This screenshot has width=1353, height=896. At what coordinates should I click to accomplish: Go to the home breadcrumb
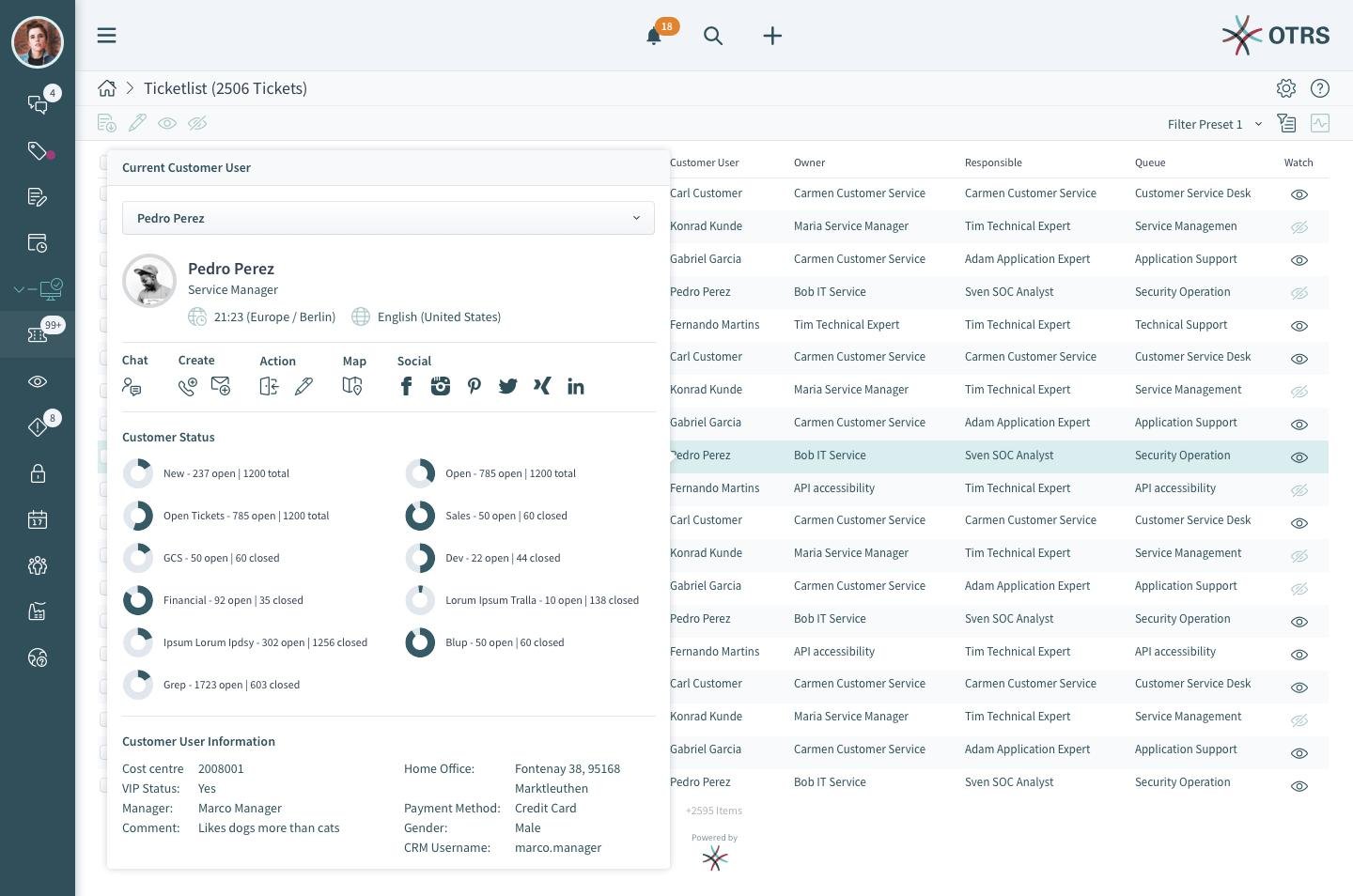[107, 88]
